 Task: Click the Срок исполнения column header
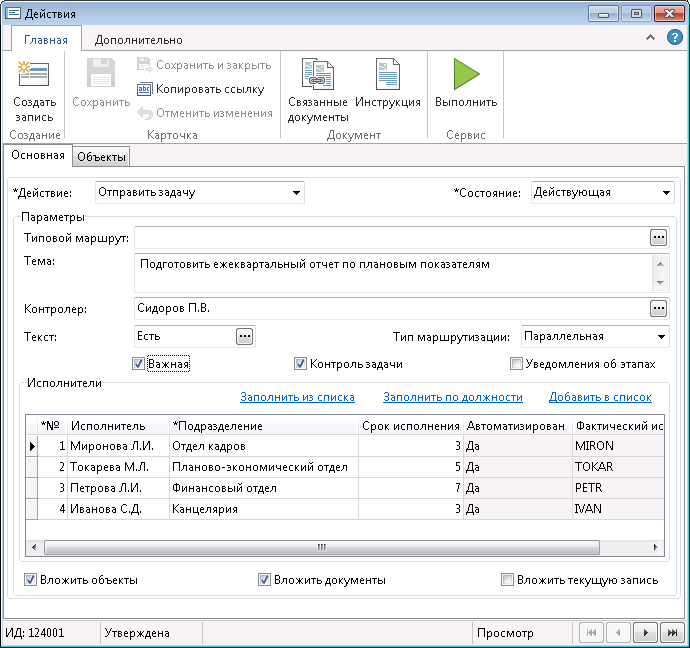click(x=411, y=426)
